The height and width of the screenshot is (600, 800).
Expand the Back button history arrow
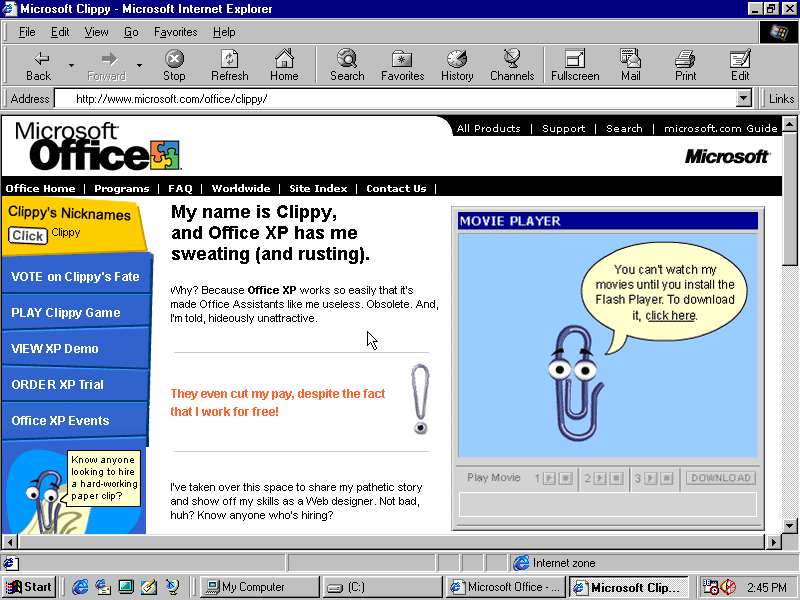coord(71,65)
